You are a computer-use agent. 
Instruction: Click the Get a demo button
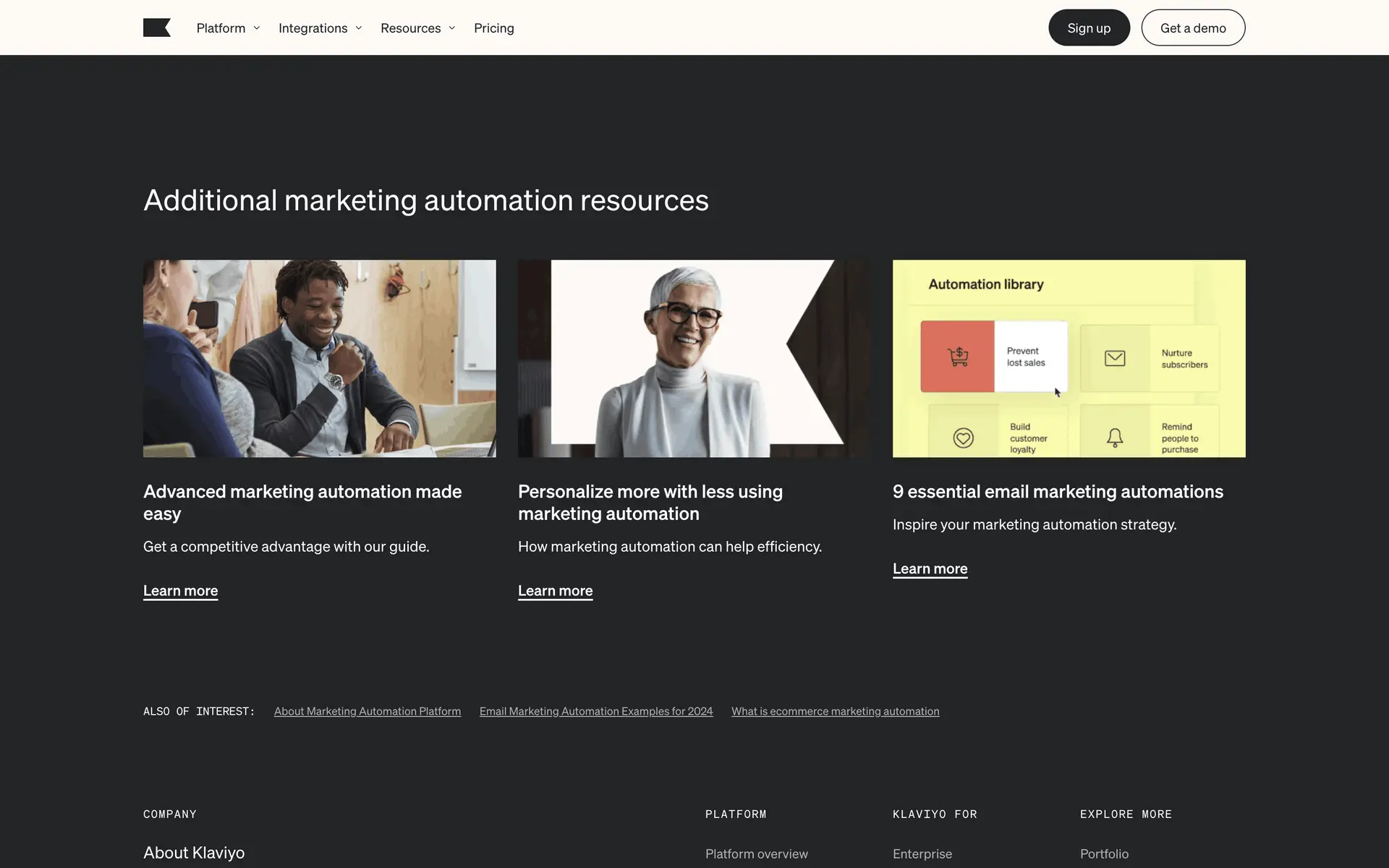point(1192,28)
